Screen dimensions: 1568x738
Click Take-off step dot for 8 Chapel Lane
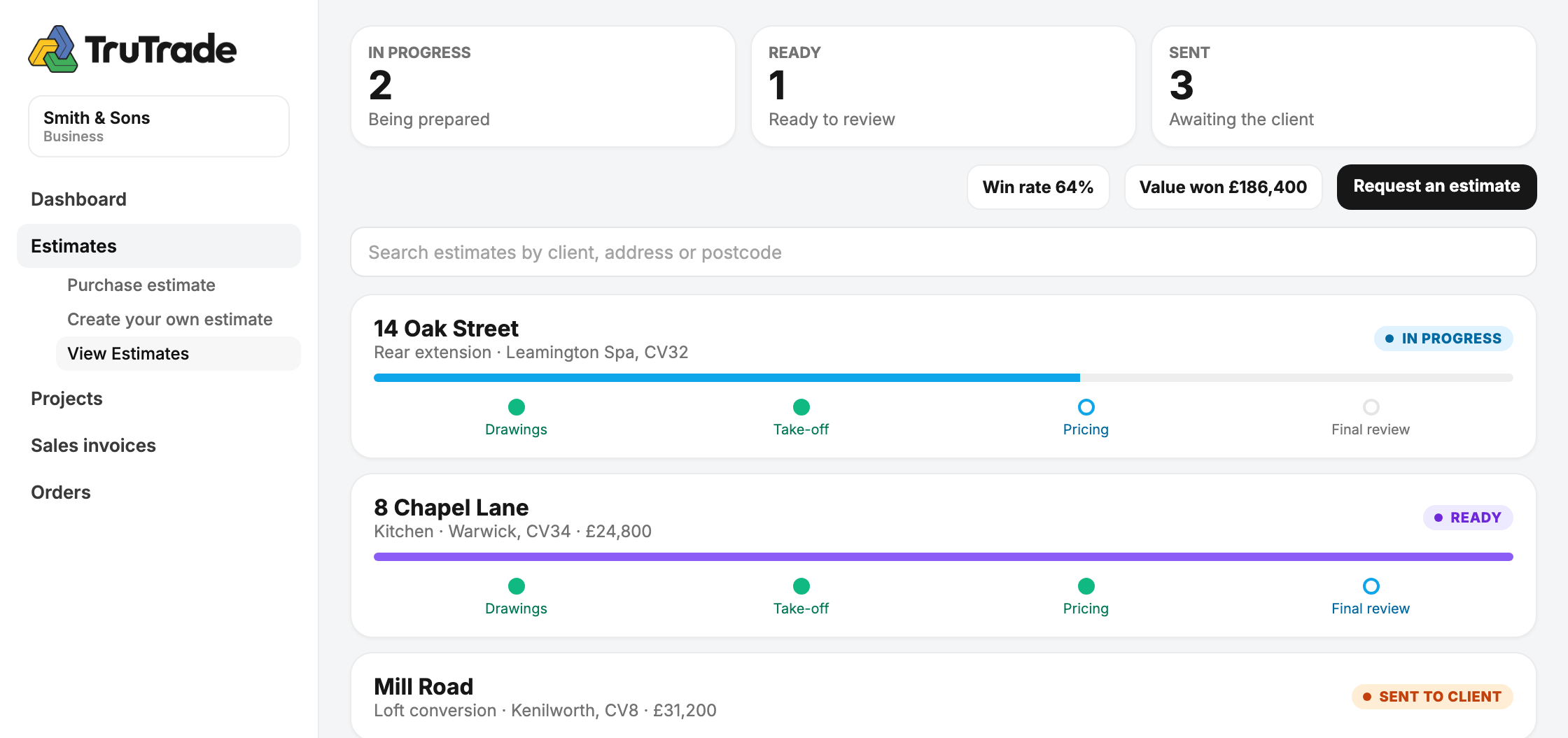(801, 586)
